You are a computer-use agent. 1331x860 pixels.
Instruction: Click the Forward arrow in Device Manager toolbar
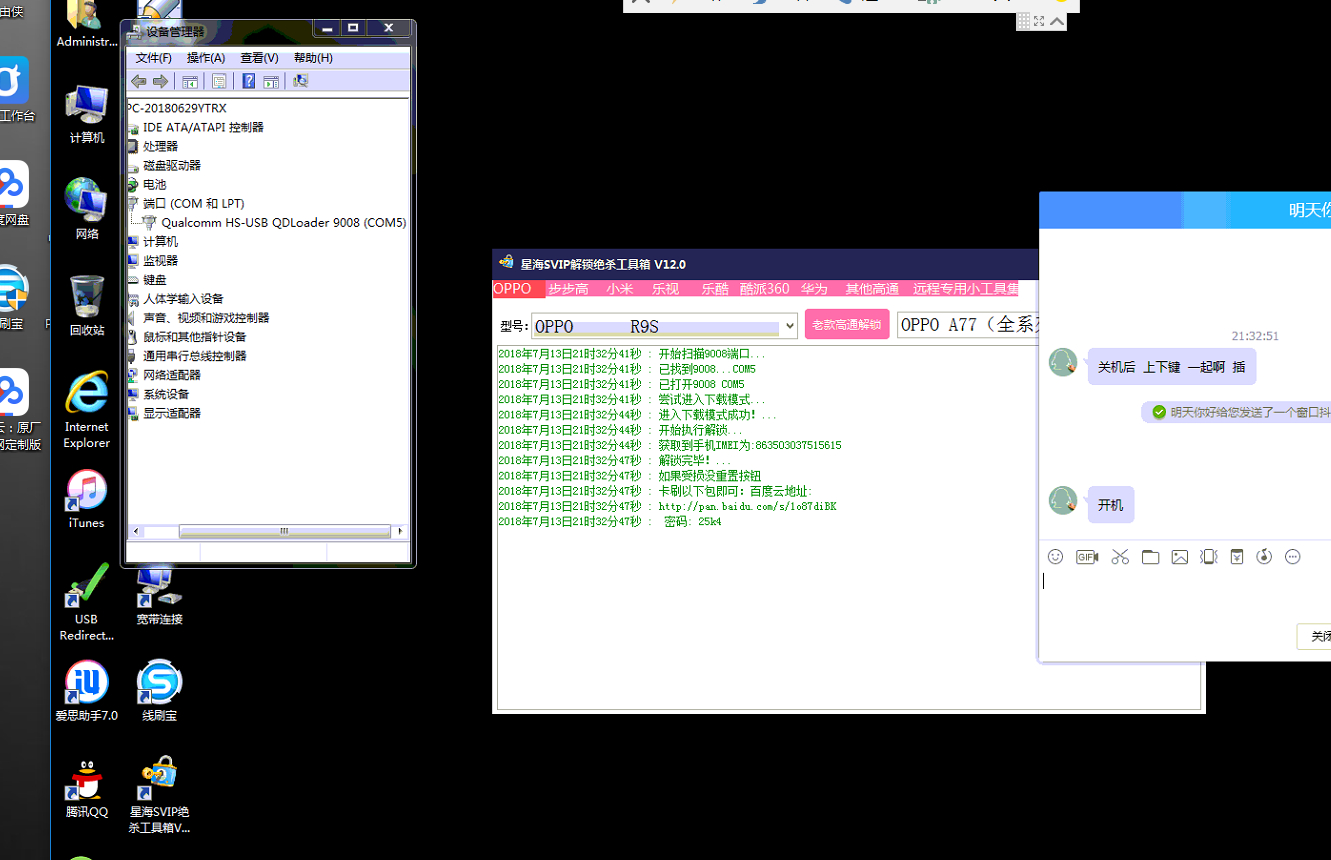tap(160, 81)
